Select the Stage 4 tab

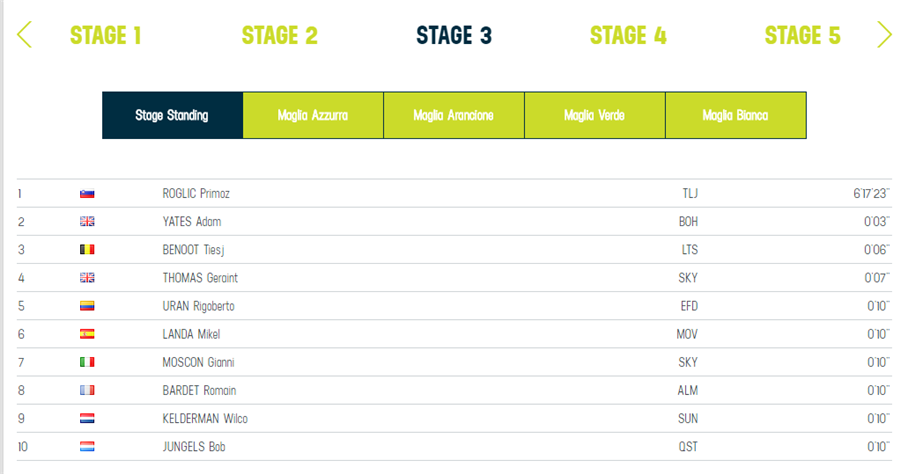628,36
